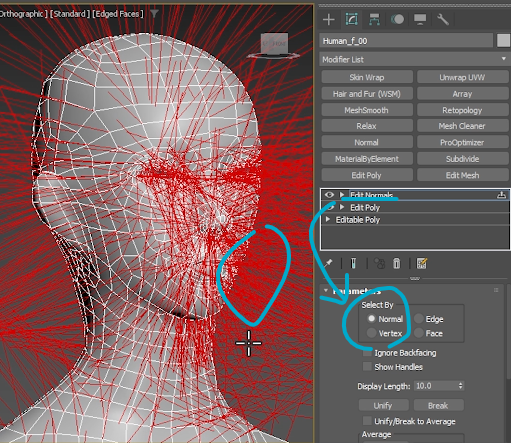Click the command panel scrollbar
This screenshot has width=511, height=443.
(509, 332)
